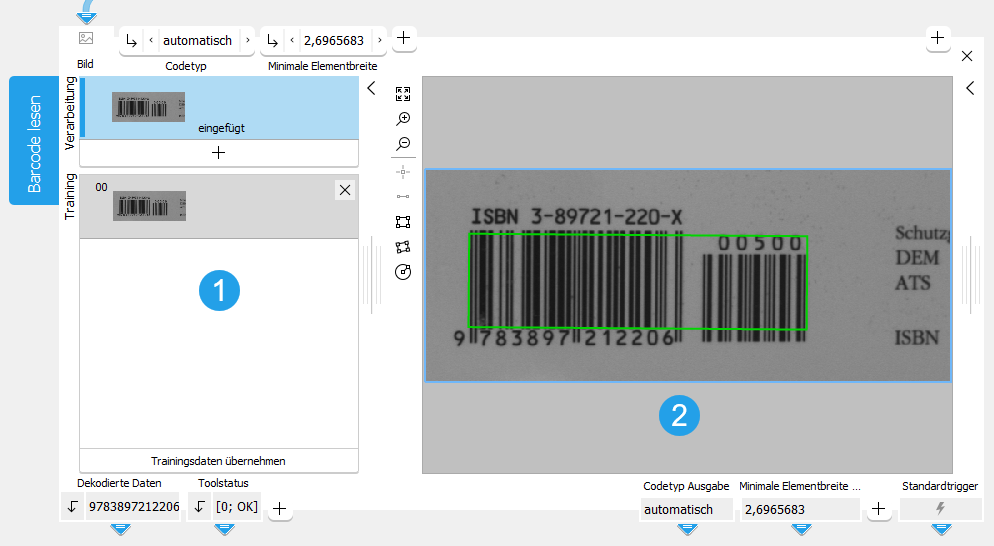This screenshot has height=546, width=994.
Task: Open the Barcode lesen tab
Action: point(34,141)
